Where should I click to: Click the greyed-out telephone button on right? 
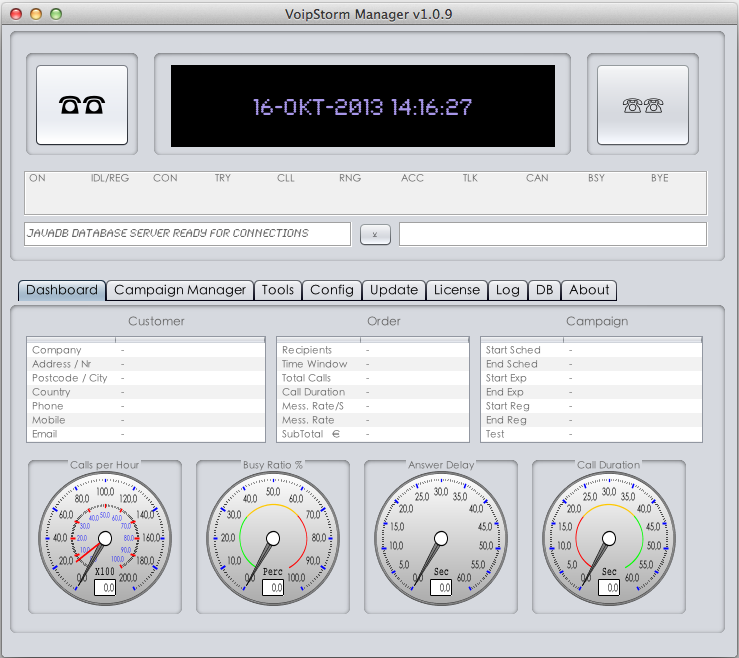[642, 105]
